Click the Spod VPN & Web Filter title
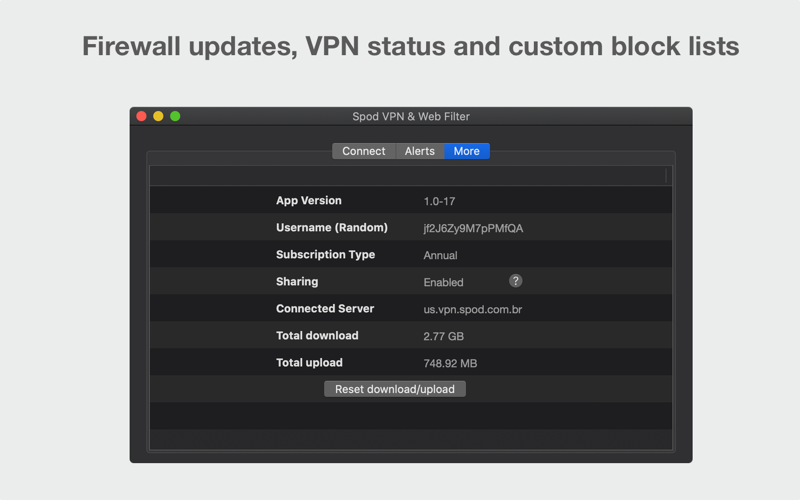This screenshot has width=800, height=500. click(411, 116)
